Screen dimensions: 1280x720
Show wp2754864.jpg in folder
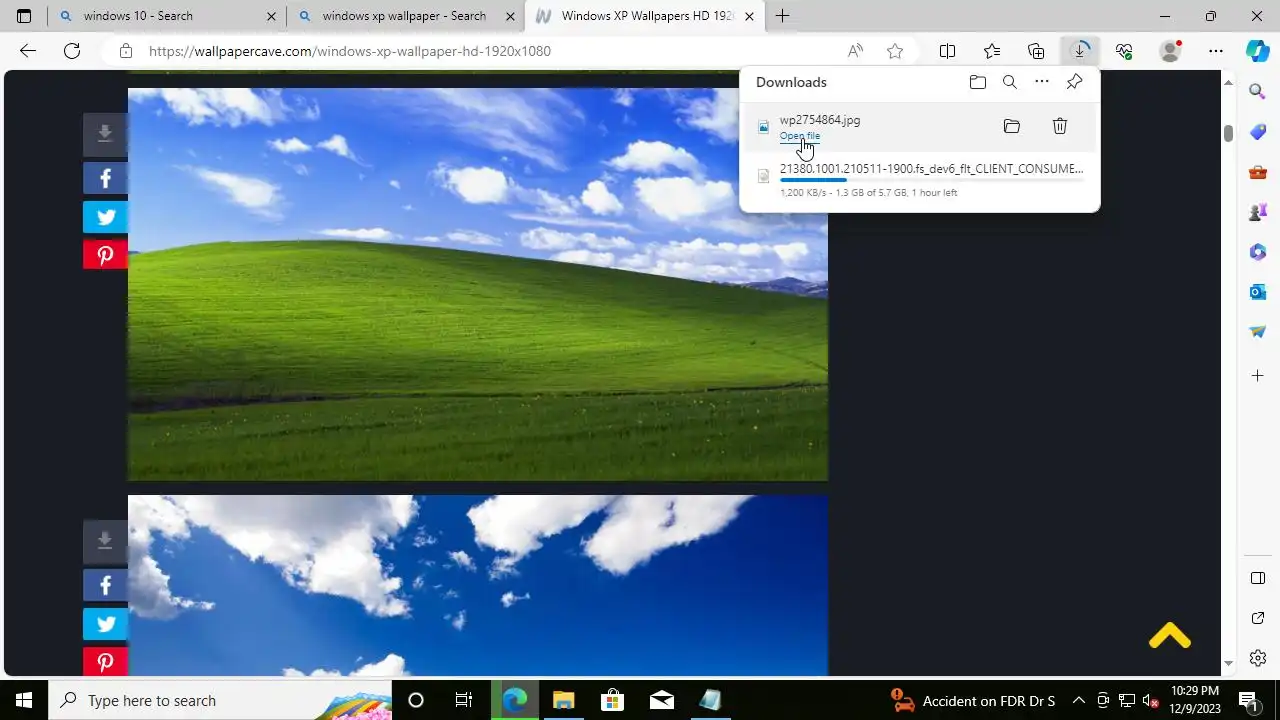pyautogui.click(x=1012, y=126)
